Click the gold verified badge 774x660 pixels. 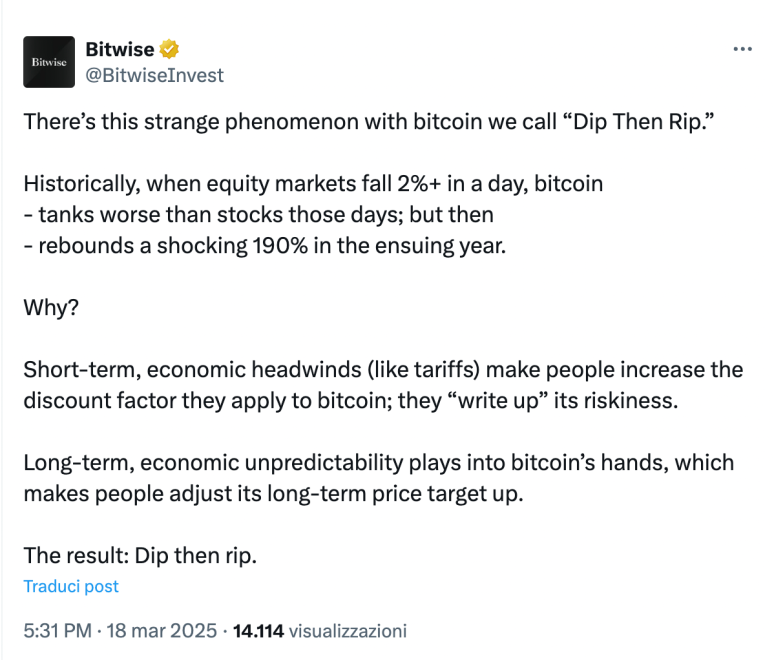pyautogui.click(x=171, y=48)
